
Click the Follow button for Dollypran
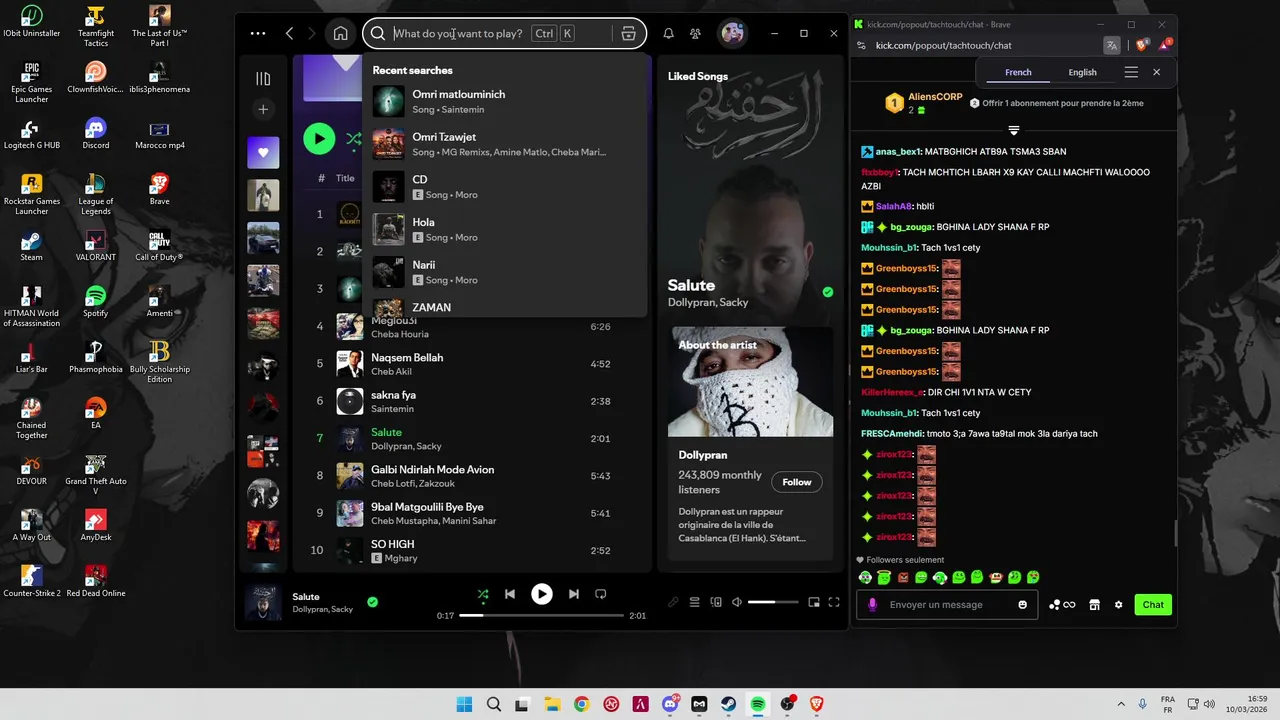click(x=797, y=482)
